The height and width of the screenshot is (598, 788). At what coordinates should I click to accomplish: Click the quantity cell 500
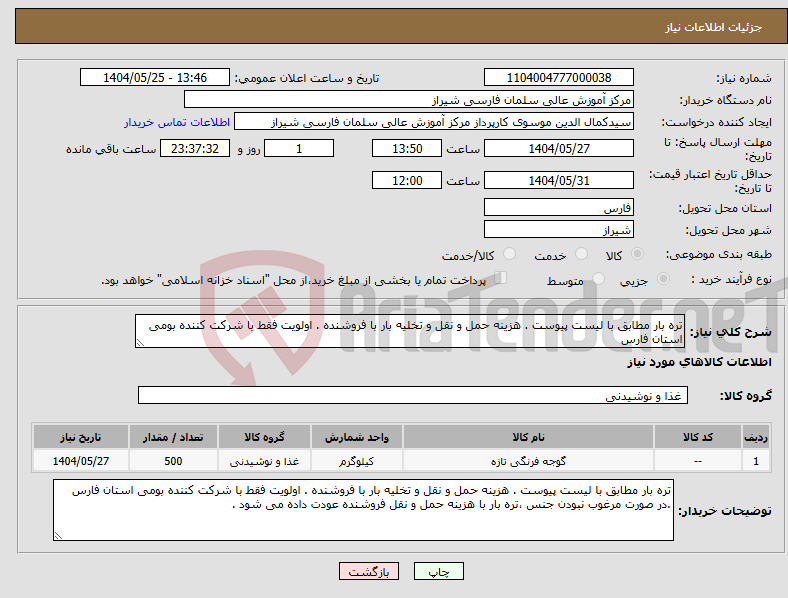pos(173,461)
